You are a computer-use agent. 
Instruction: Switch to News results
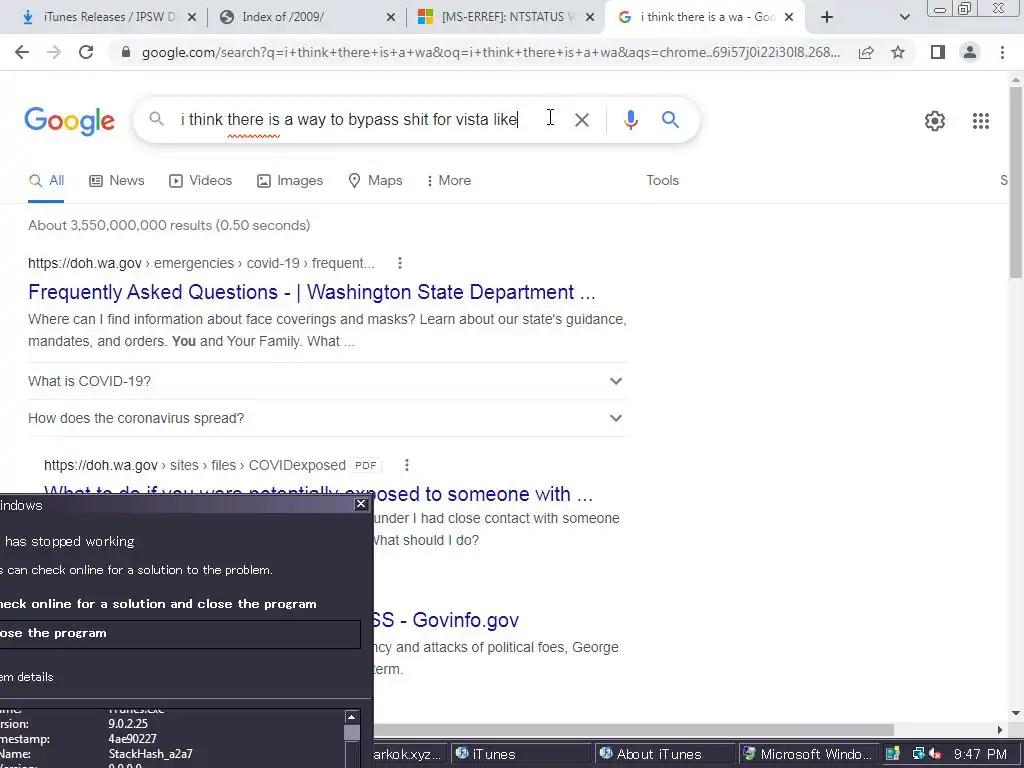117,181
